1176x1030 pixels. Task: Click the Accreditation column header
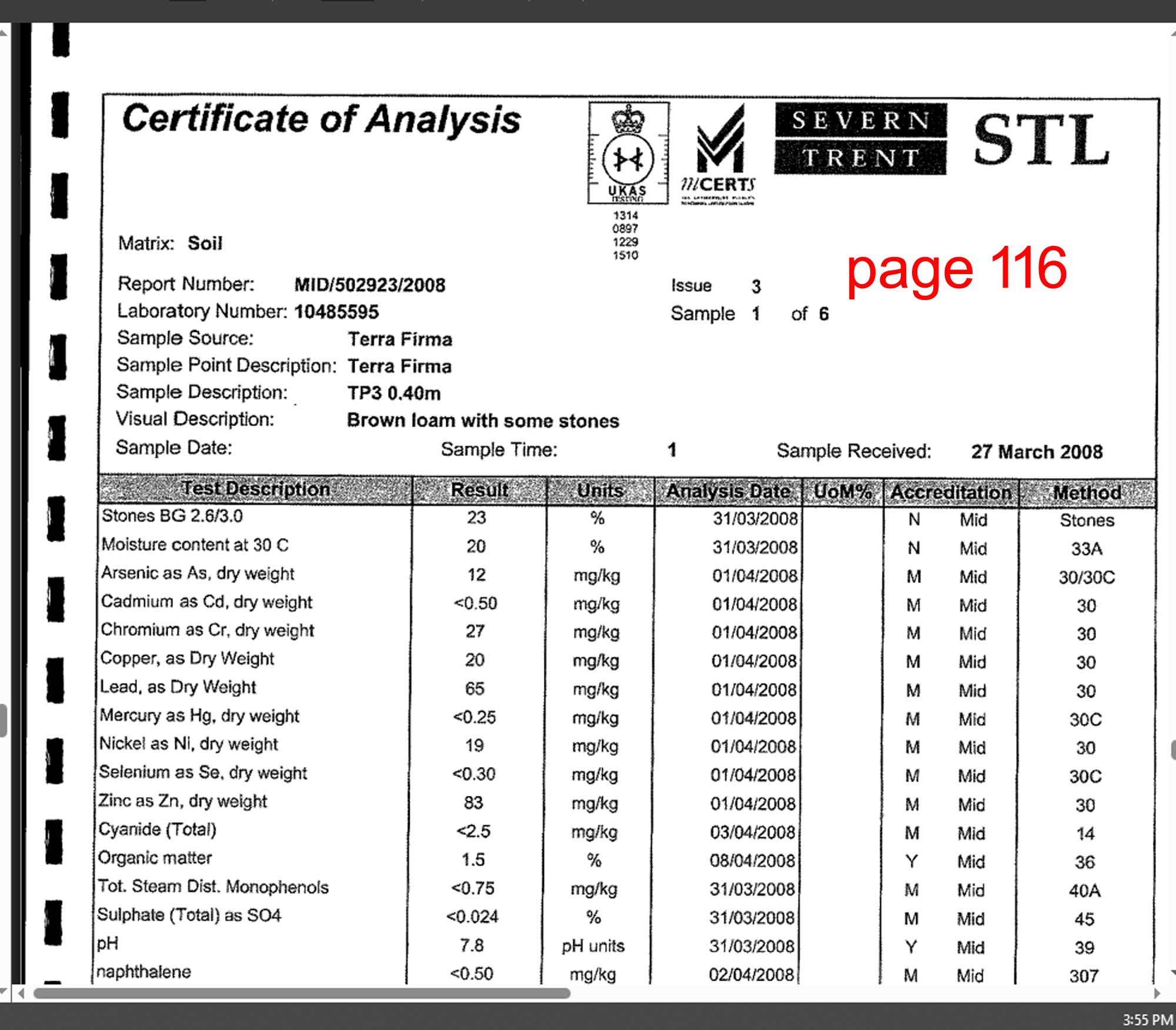pos(951,492)
